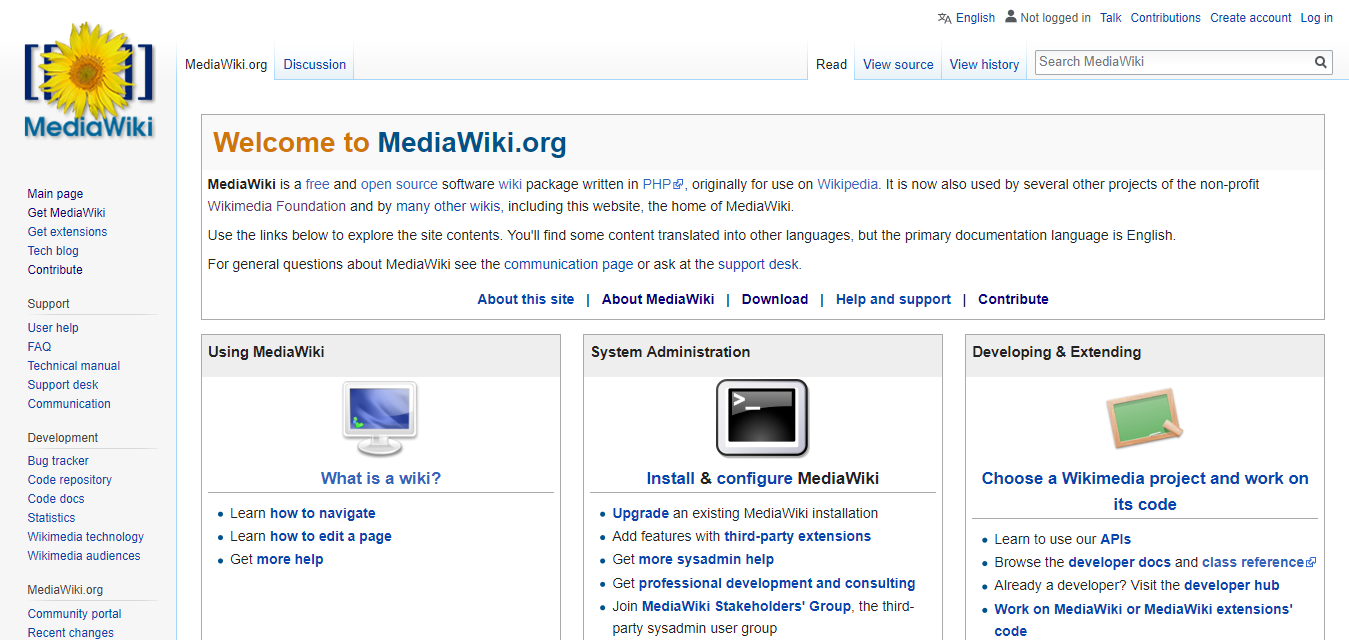Open the English language selector
The image size is (1349, 640).
point(975,18)
